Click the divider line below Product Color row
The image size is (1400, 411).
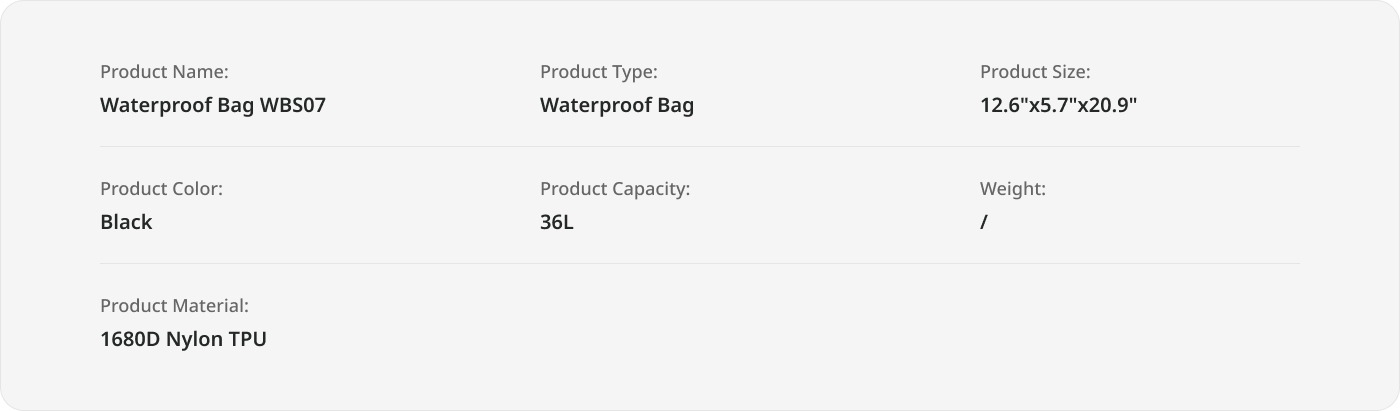pos(700,263)
